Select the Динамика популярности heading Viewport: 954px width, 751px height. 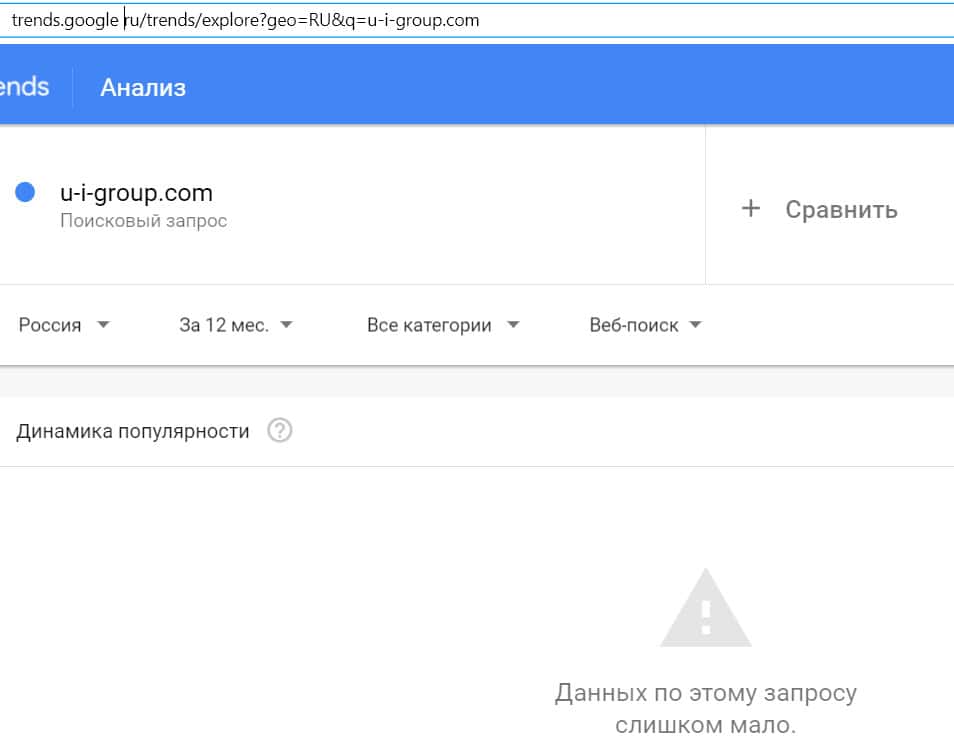point(133,432)
